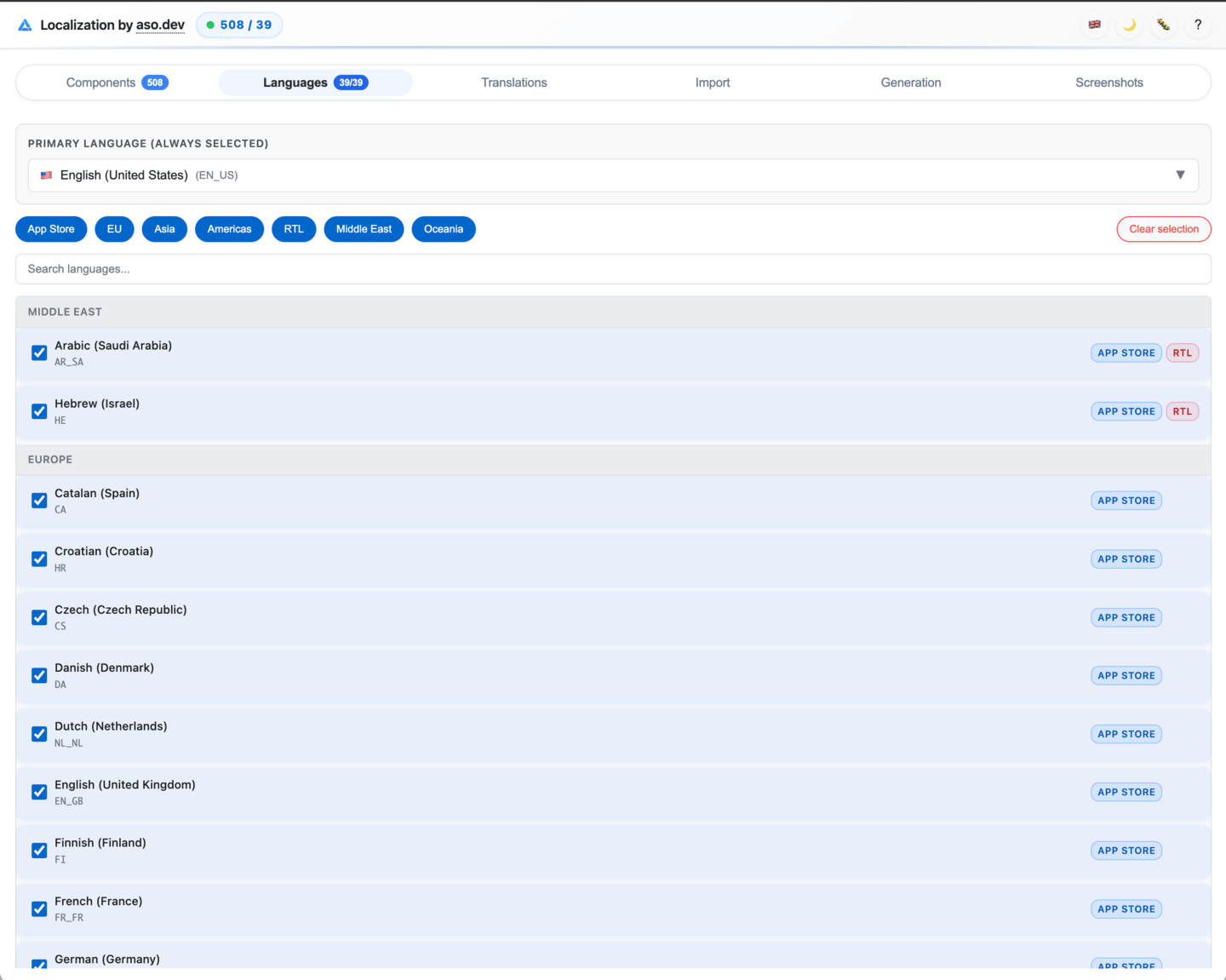The image size is (1226, 980).
Task: Uncheck Finnish (Finland)
Action: click(x=38, y=850)
